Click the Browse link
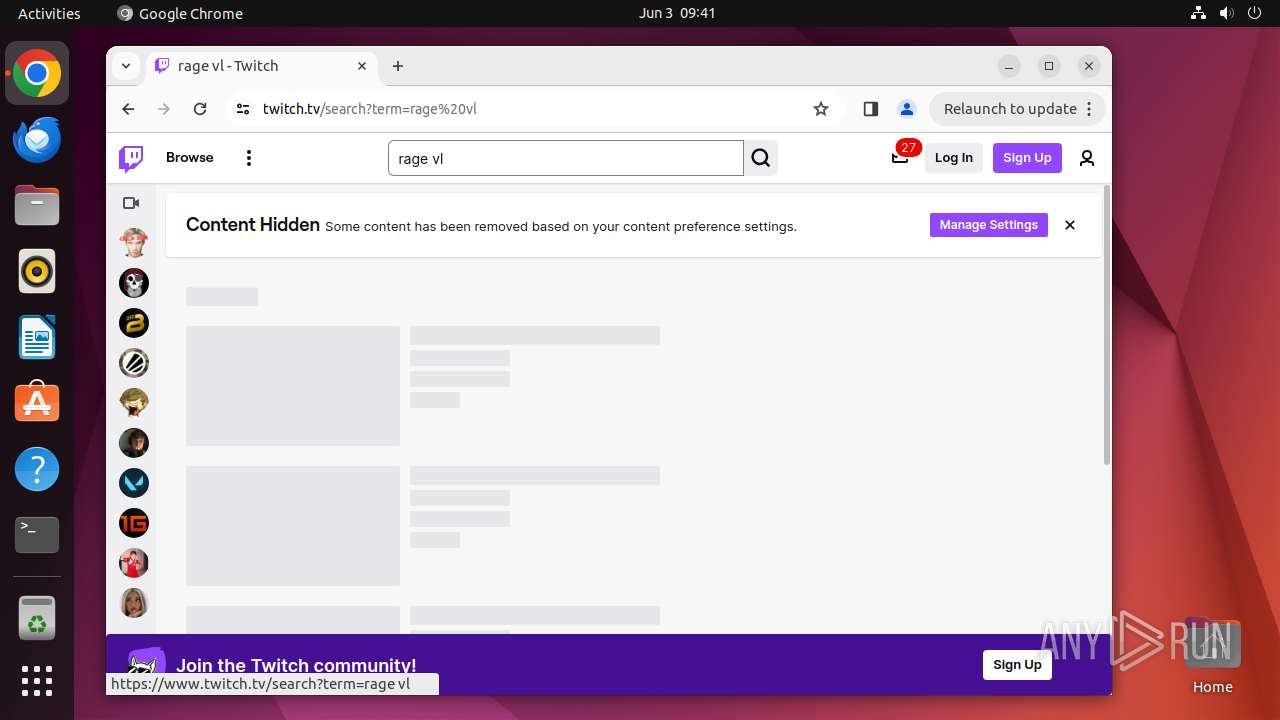This screenshot has width=1280, height=720. click(x=190, y=158)
